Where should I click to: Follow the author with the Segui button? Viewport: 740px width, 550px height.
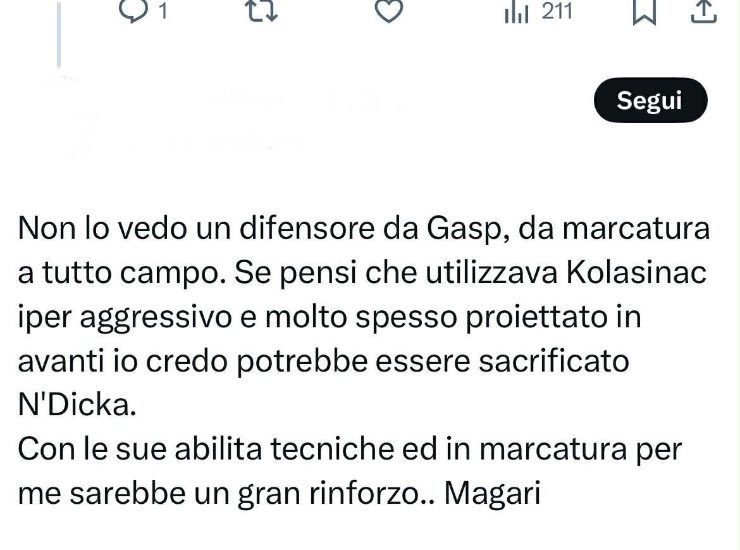(x=650, y=100)
